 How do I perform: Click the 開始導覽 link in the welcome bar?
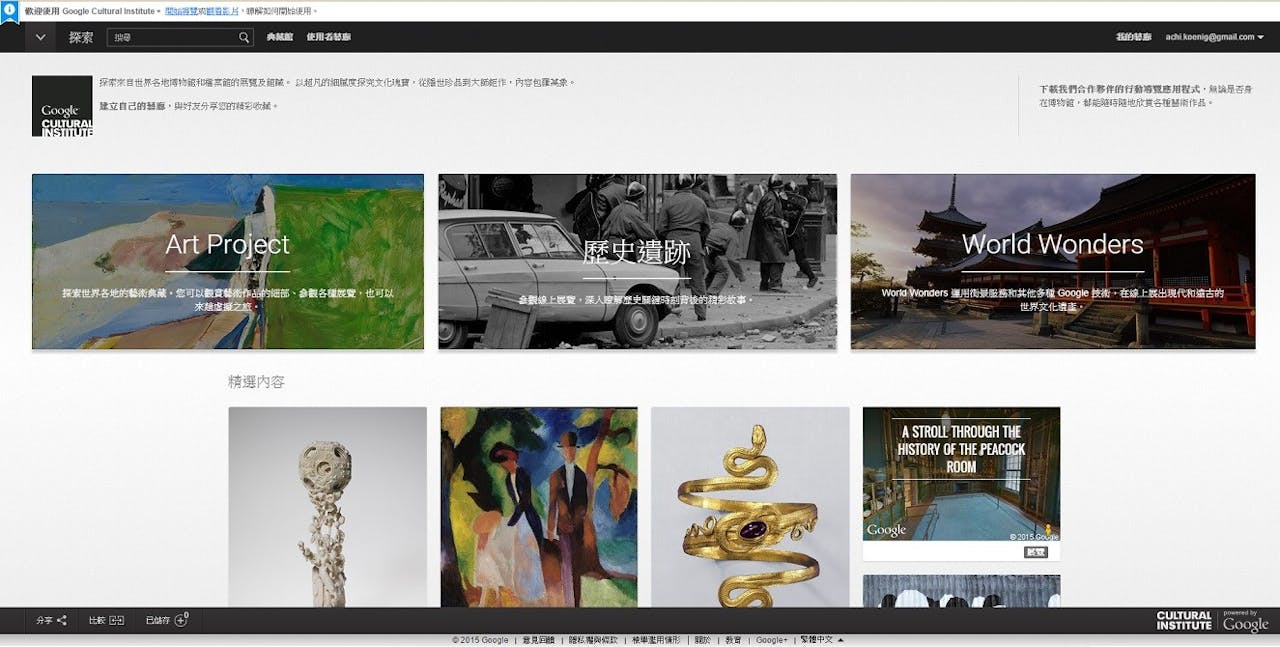(181, 11)
